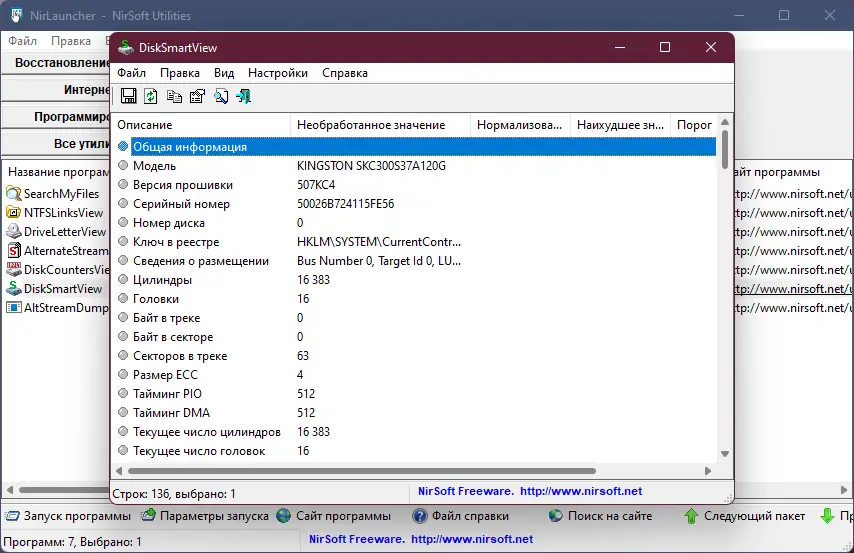The width and height of the screenshot is (854, 553).
Task: Open the Справка menu in DiskSmartView
Action: (345, 73)
